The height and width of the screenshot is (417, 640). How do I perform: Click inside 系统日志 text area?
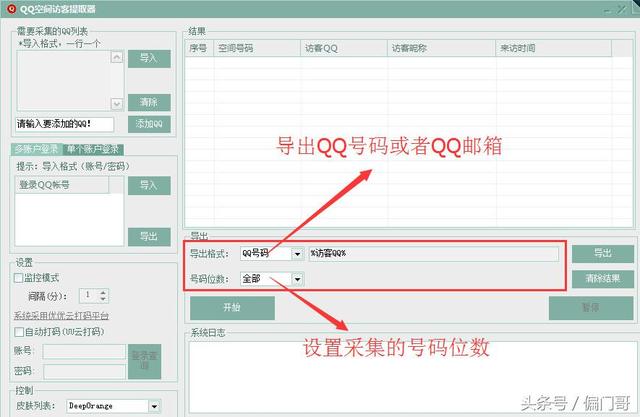[x=411, y=376]
